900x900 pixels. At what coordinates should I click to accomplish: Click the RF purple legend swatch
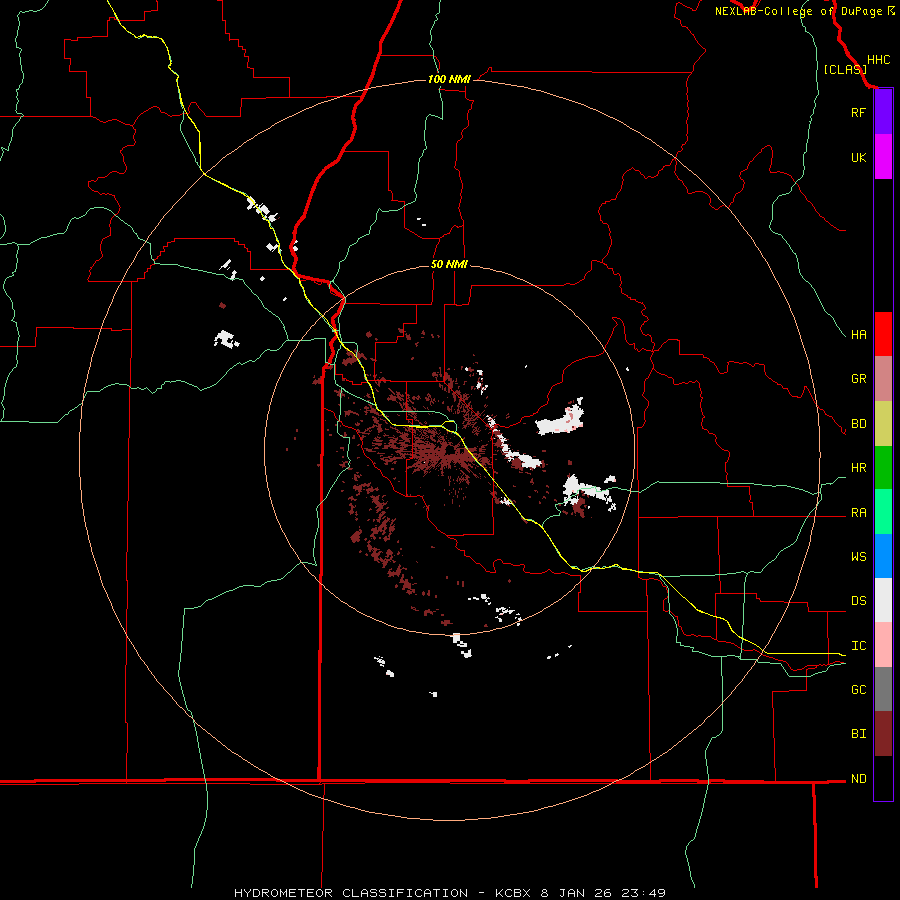(883, 112)
